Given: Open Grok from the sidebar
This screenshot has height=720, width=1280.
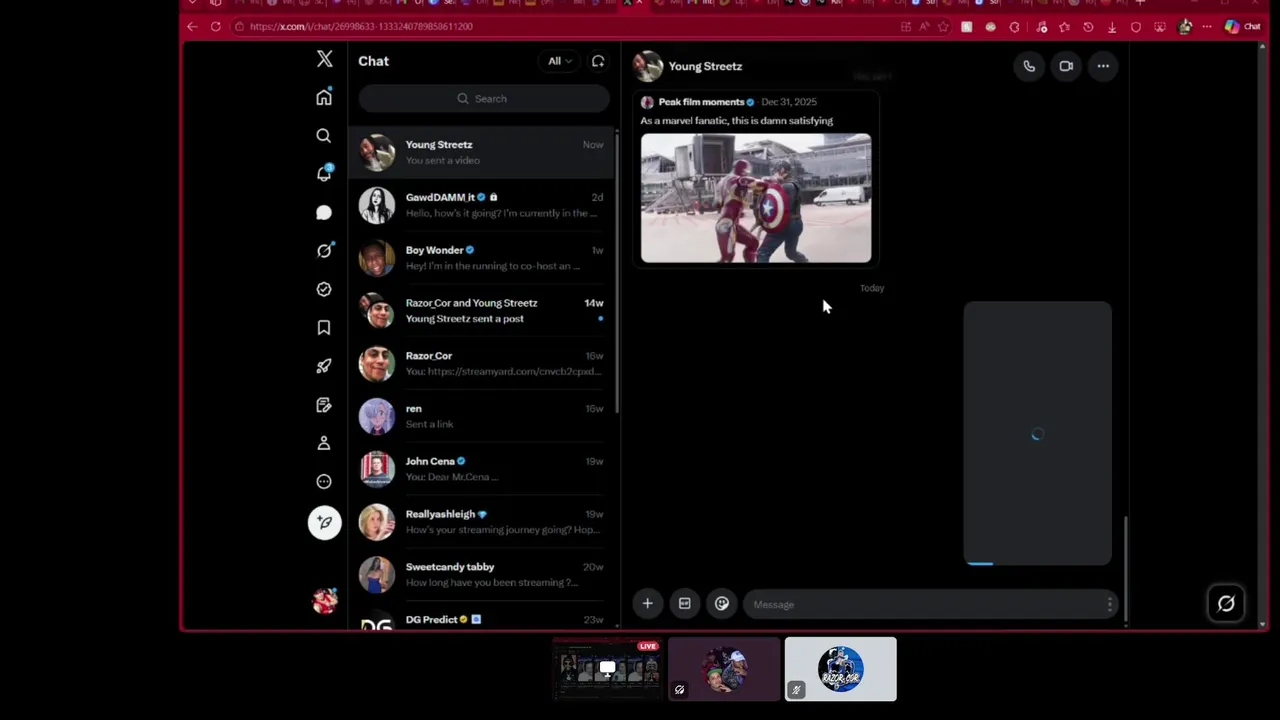Looking at the screenshot, I should coord(324,251).
